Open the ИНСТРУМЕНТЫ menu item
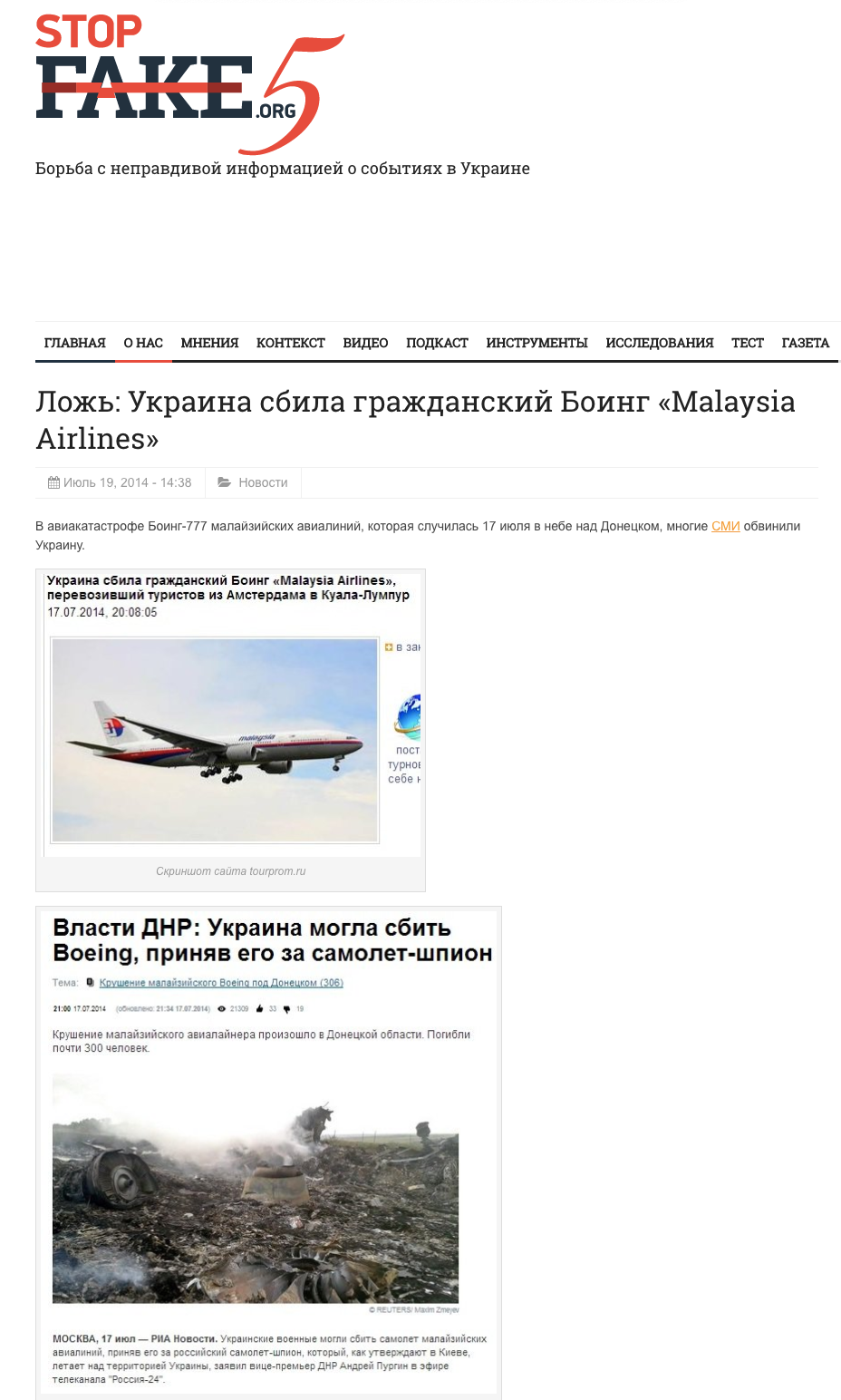The height and width of the screenshot is (1400, 841). 536,343
